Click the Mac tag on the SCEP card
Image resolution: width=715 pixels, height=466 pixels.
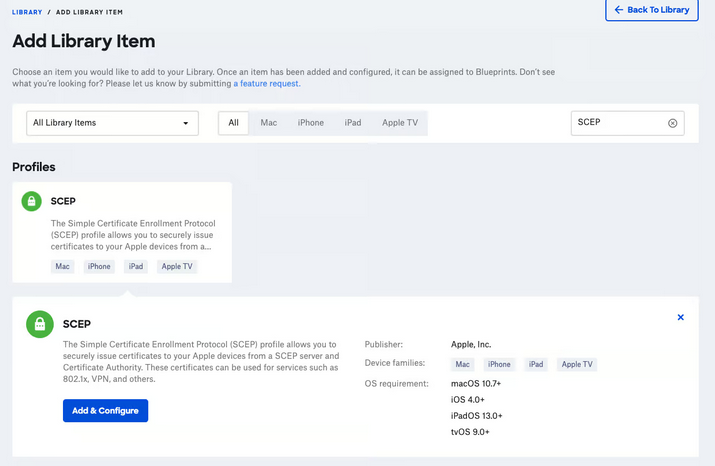(x=63, y=266)
